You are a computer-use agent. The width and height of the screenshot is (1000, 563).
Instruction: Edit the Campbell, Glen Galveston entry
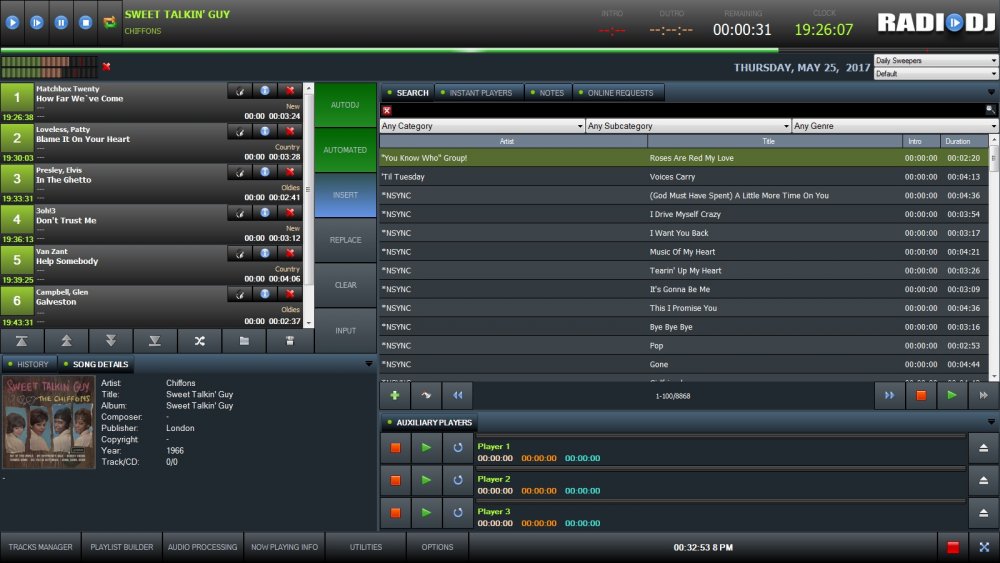pos(240,294)
